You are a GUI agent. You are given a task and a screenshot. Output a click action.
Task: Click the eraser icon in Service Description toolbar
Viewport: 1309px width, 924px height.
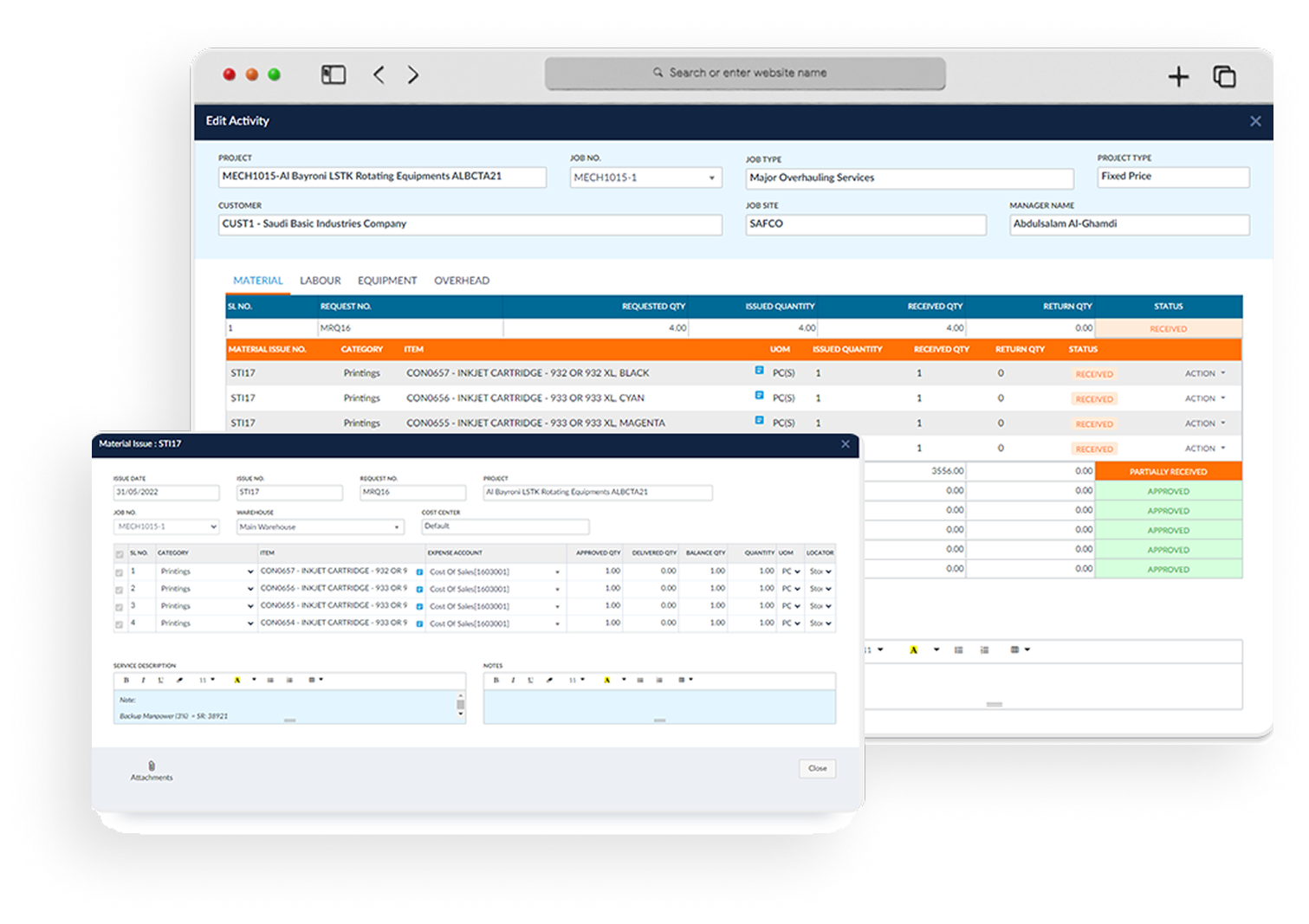tap(179, 681)
